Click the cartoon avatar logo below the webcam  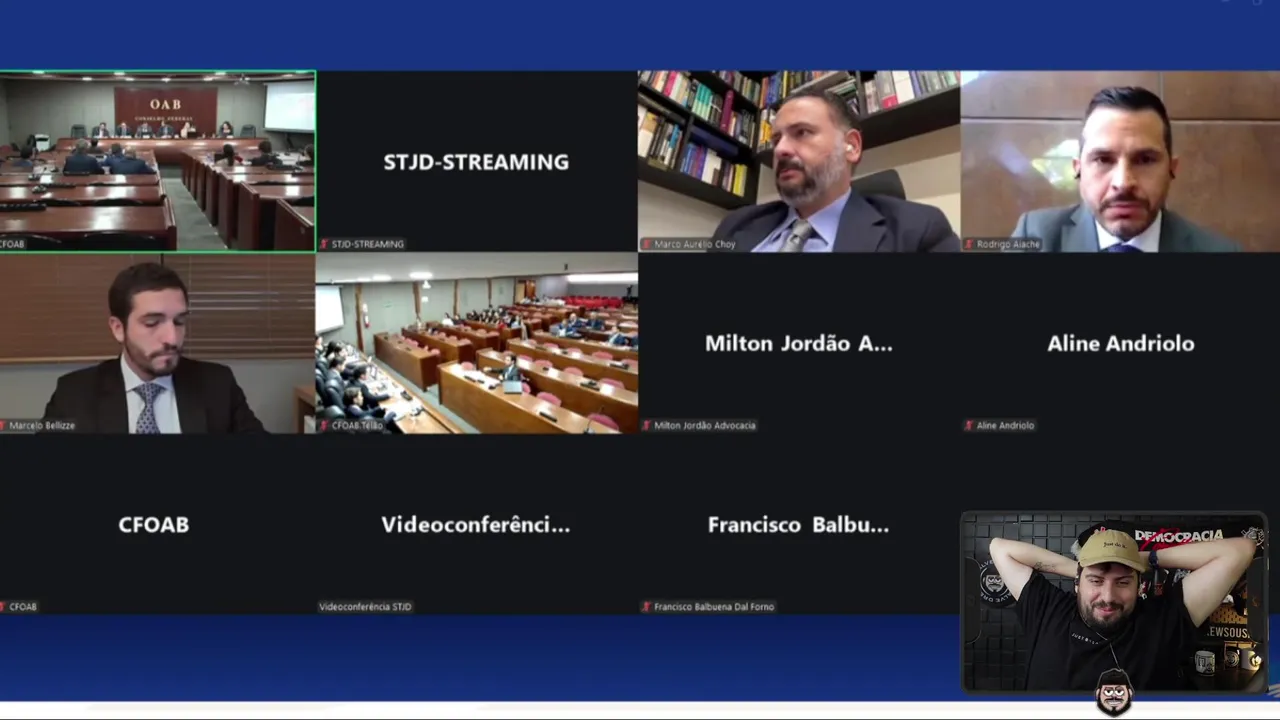tap(1114, 693)
